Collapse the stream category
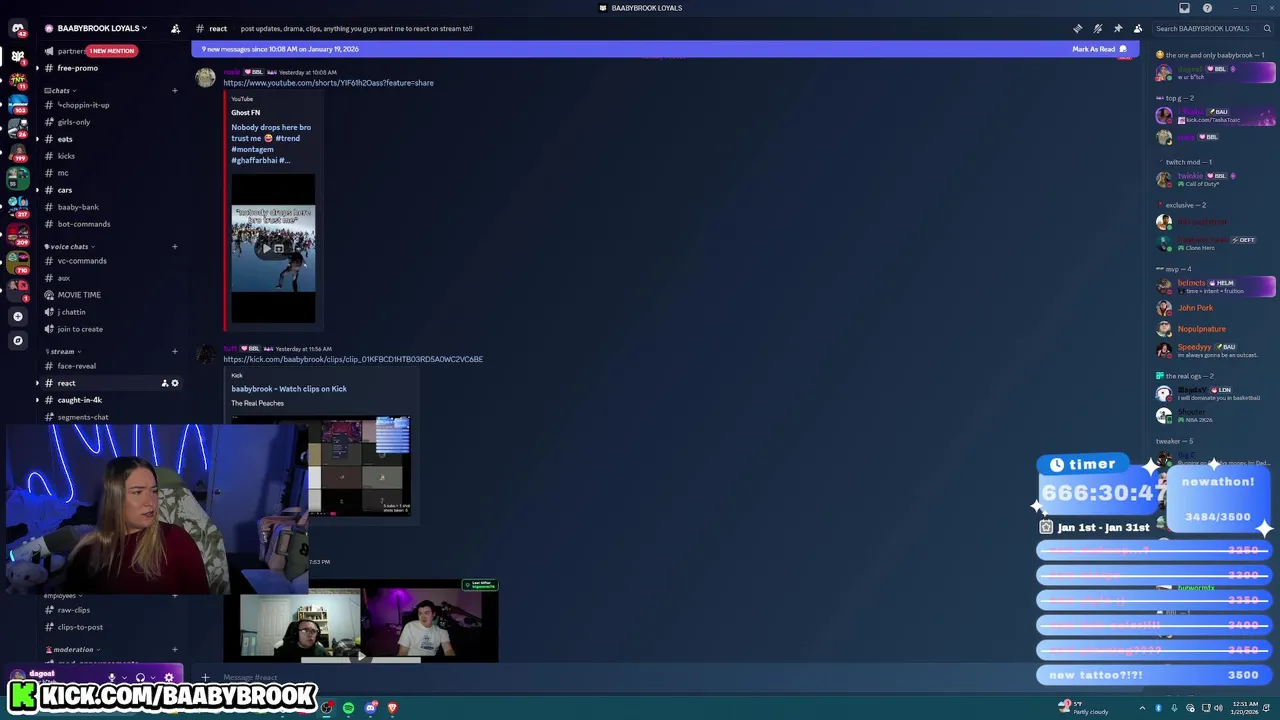This screenshot has width=1280, height=720. [x=64, y=351]
